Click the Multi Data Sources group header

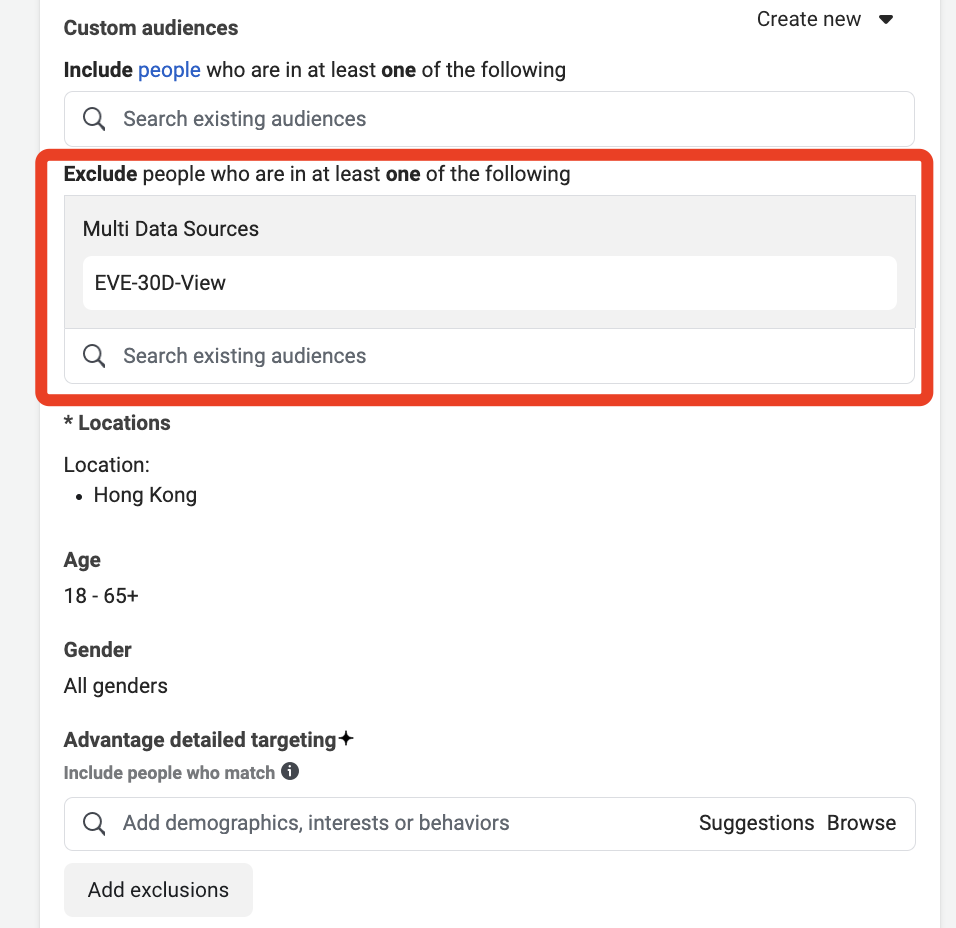[x=171, y=229]
